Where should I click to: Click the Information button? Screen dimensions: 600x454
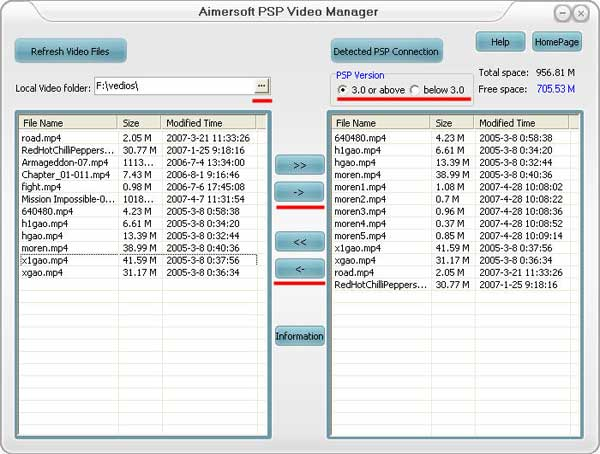point(300,336)
